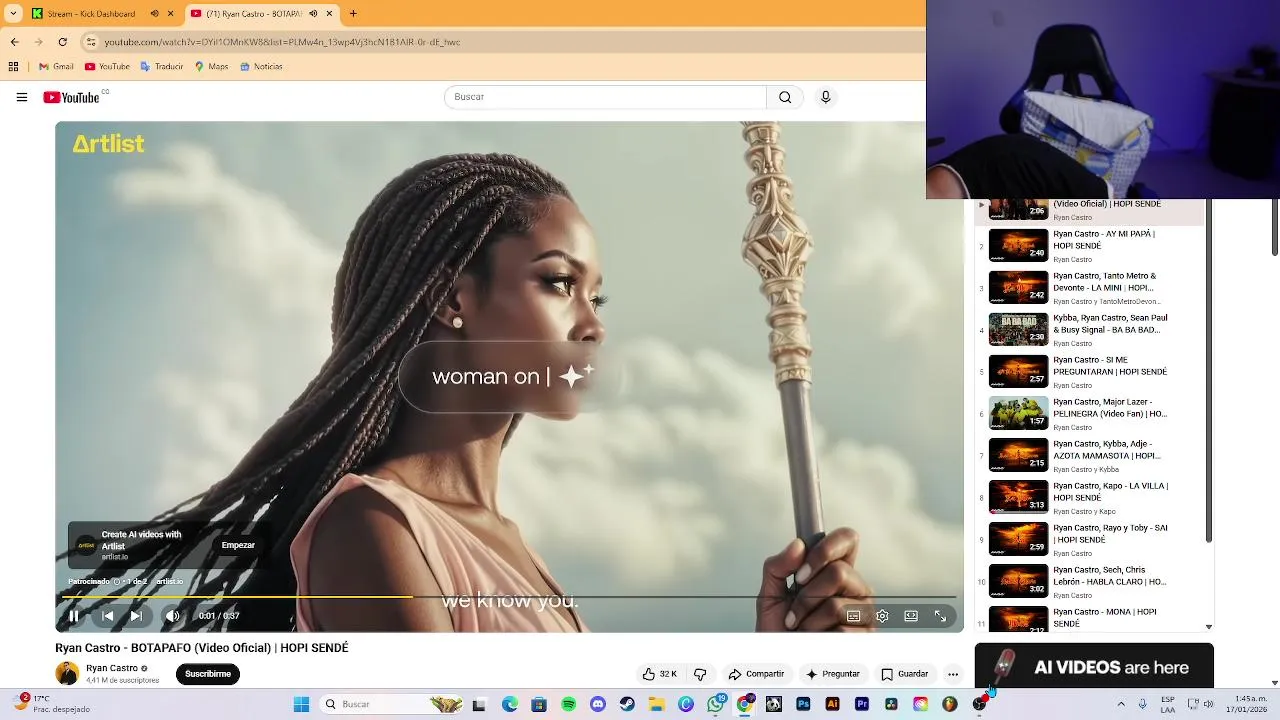
Task: Go forward in browser
Action: coord(38,42)
